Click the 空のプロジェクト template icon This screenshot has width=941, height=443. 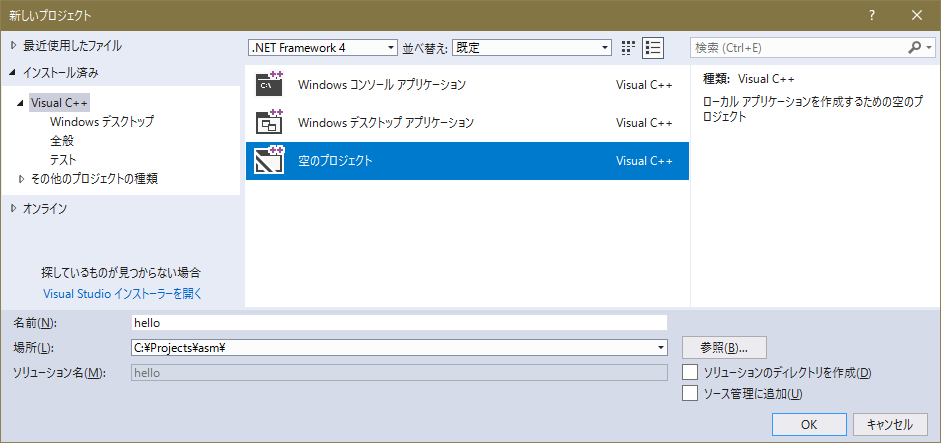point(269,160)
